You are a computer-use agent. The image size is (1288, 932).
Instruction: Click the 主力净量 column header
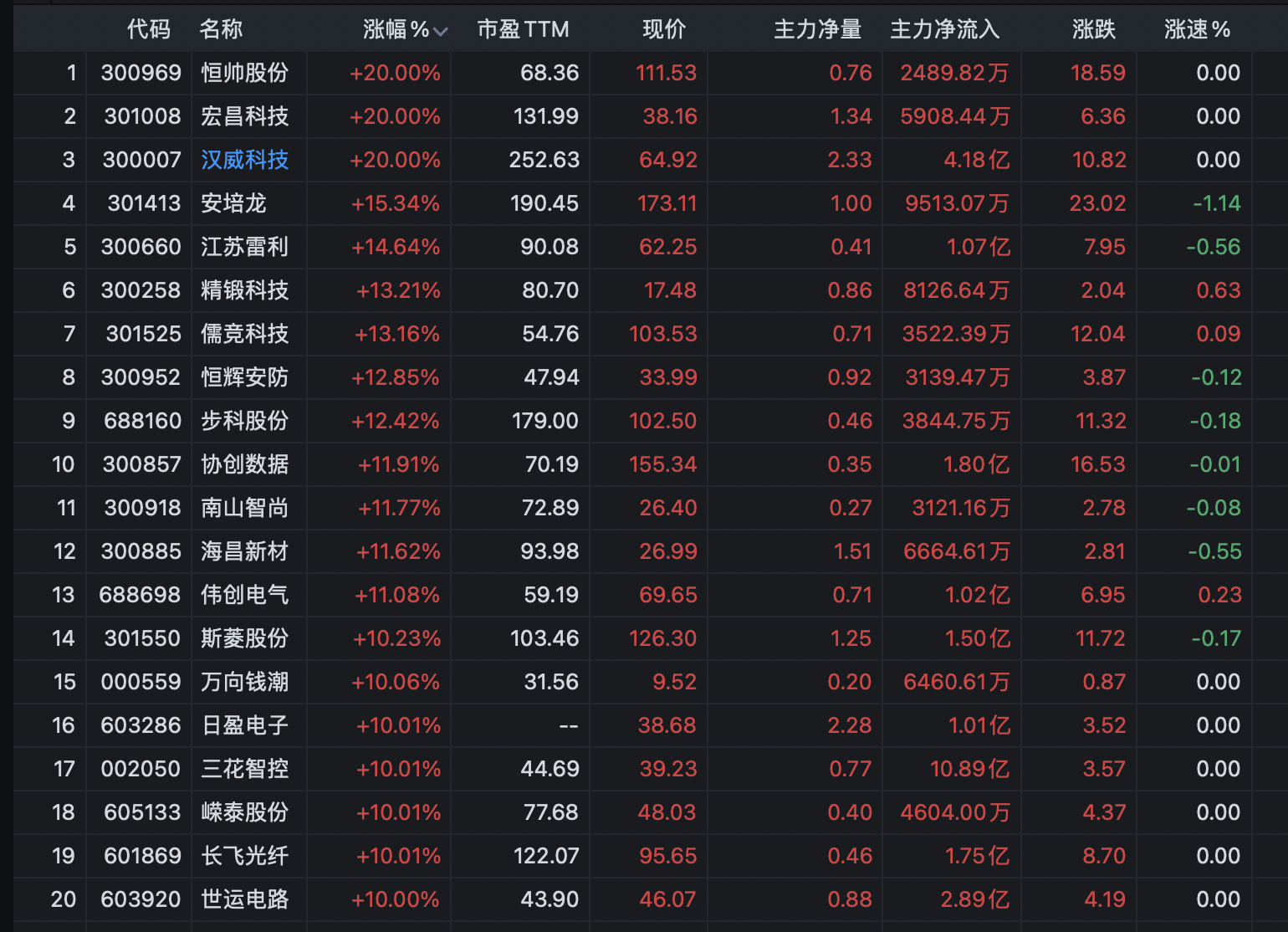(x=817, y=29)
